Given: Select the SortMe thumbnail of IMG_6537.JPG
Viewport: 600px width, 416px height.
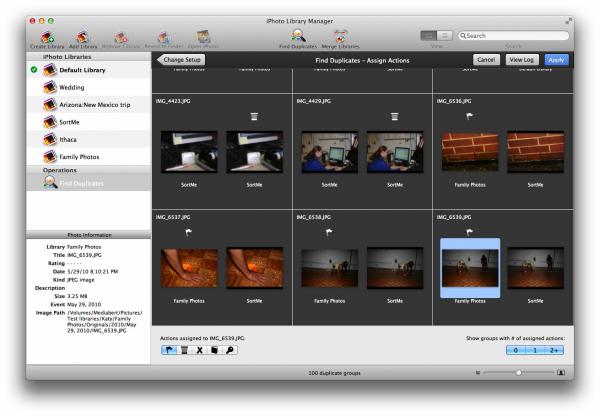Looking at the screenshot, I should point(254,268).
